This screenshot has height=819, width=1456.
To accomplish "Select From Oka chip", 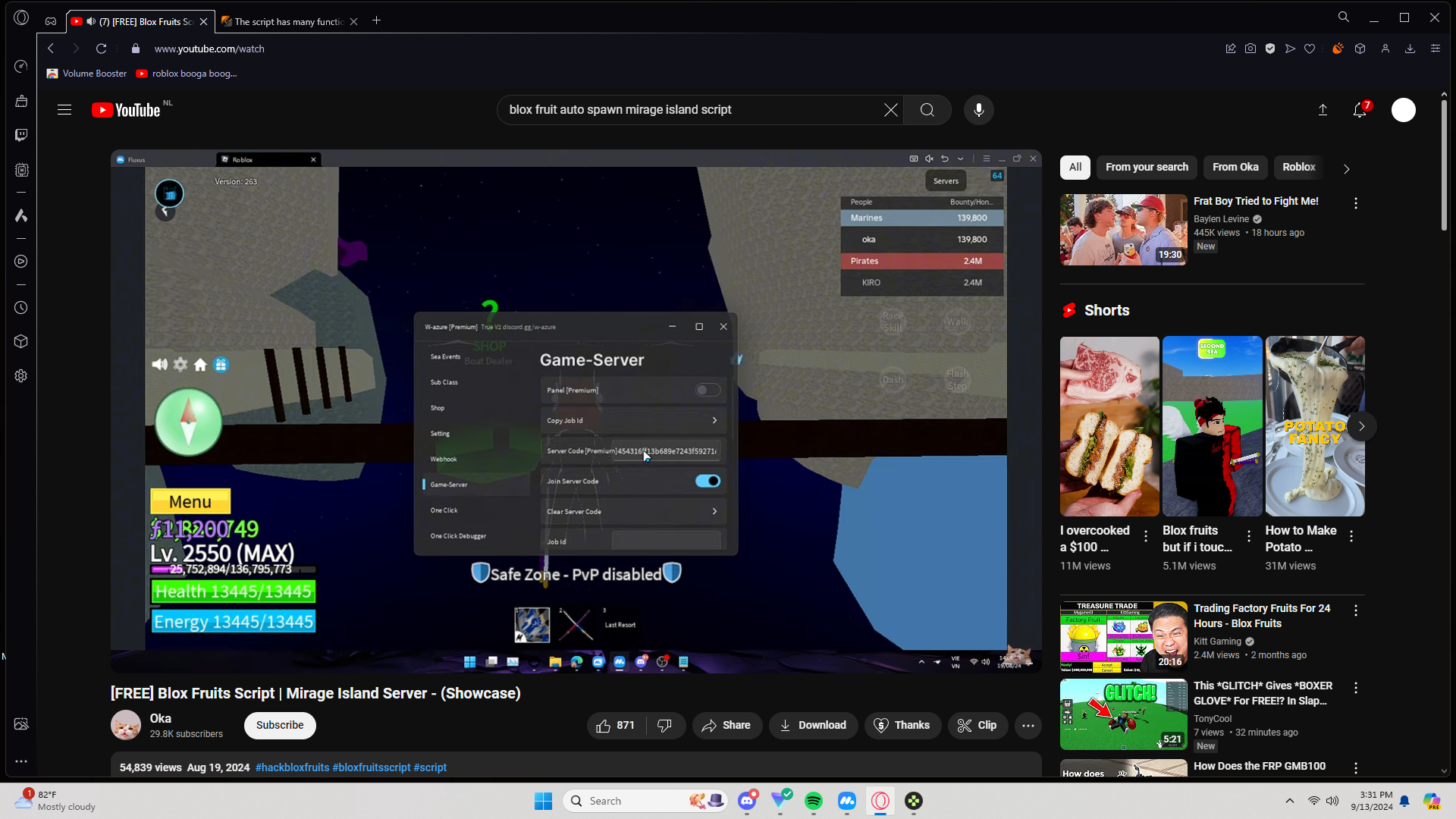I will (1235, 167).
